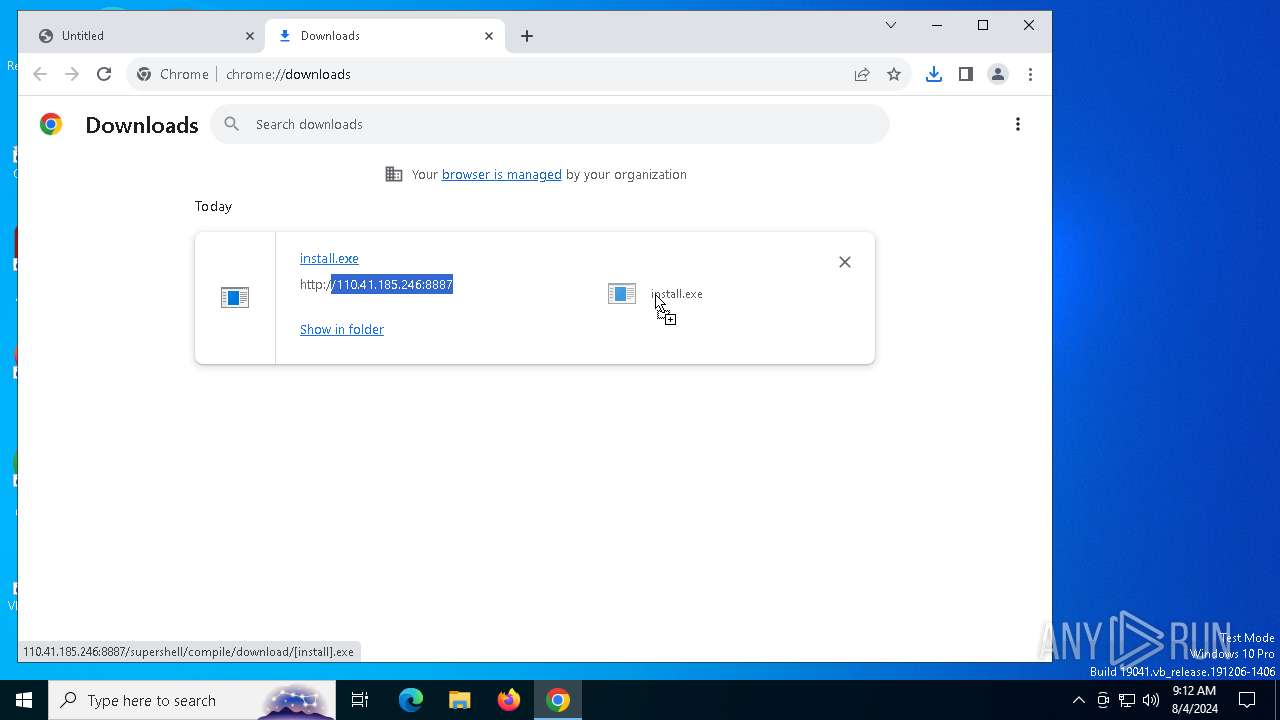Image resolution: width=1280 pixels, height=720 pixels.
Task: Remove install.exe from the downloads list
Action: click(845, 262)
